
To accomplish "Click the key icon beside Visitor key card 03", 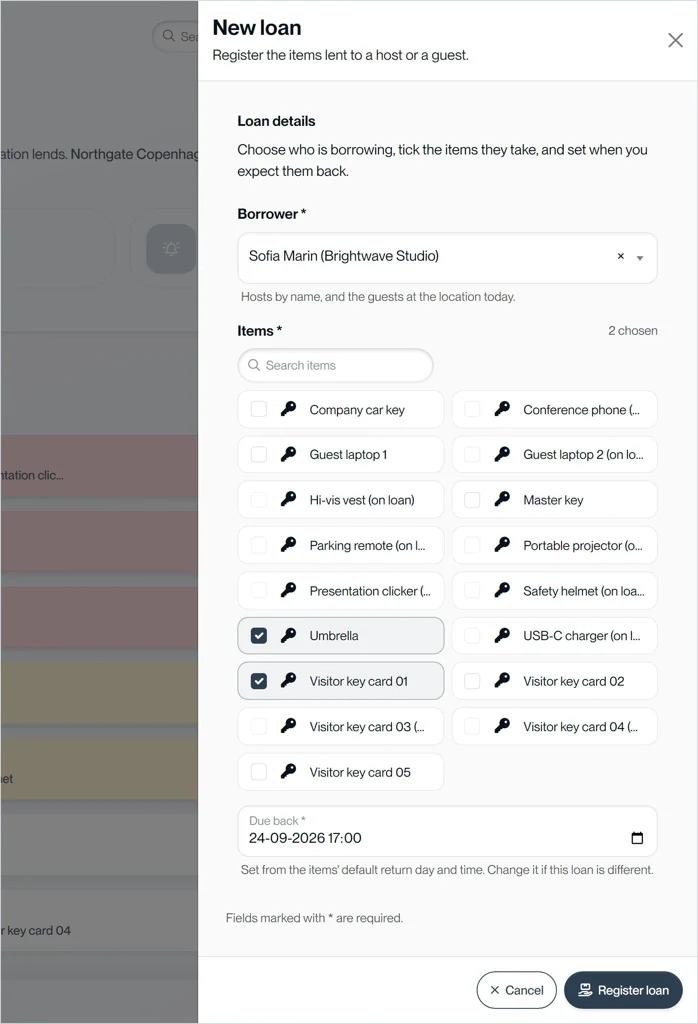I will [x=288, y=726].
